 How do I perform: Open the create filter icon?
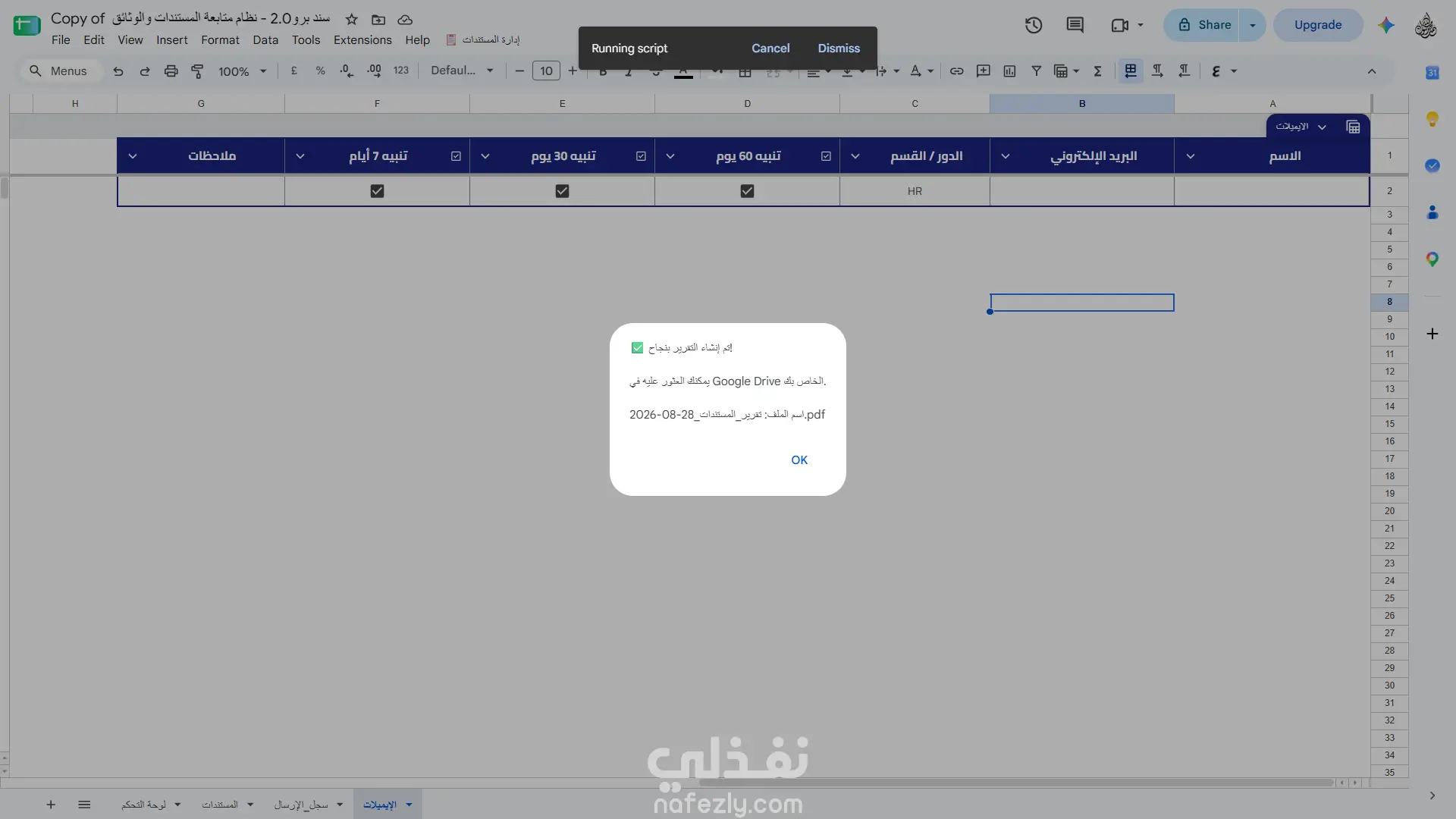(x=1036, y=71)
